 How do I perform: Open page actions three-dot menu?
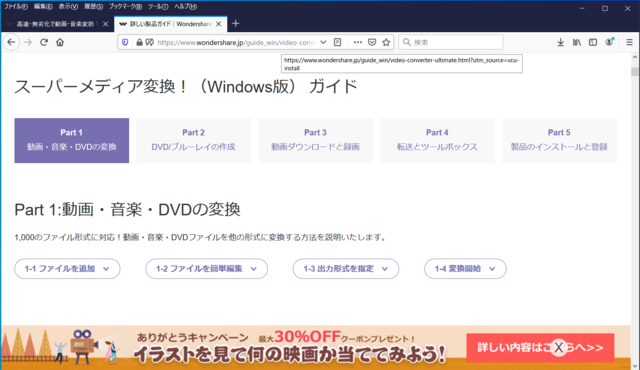point(358,42)
